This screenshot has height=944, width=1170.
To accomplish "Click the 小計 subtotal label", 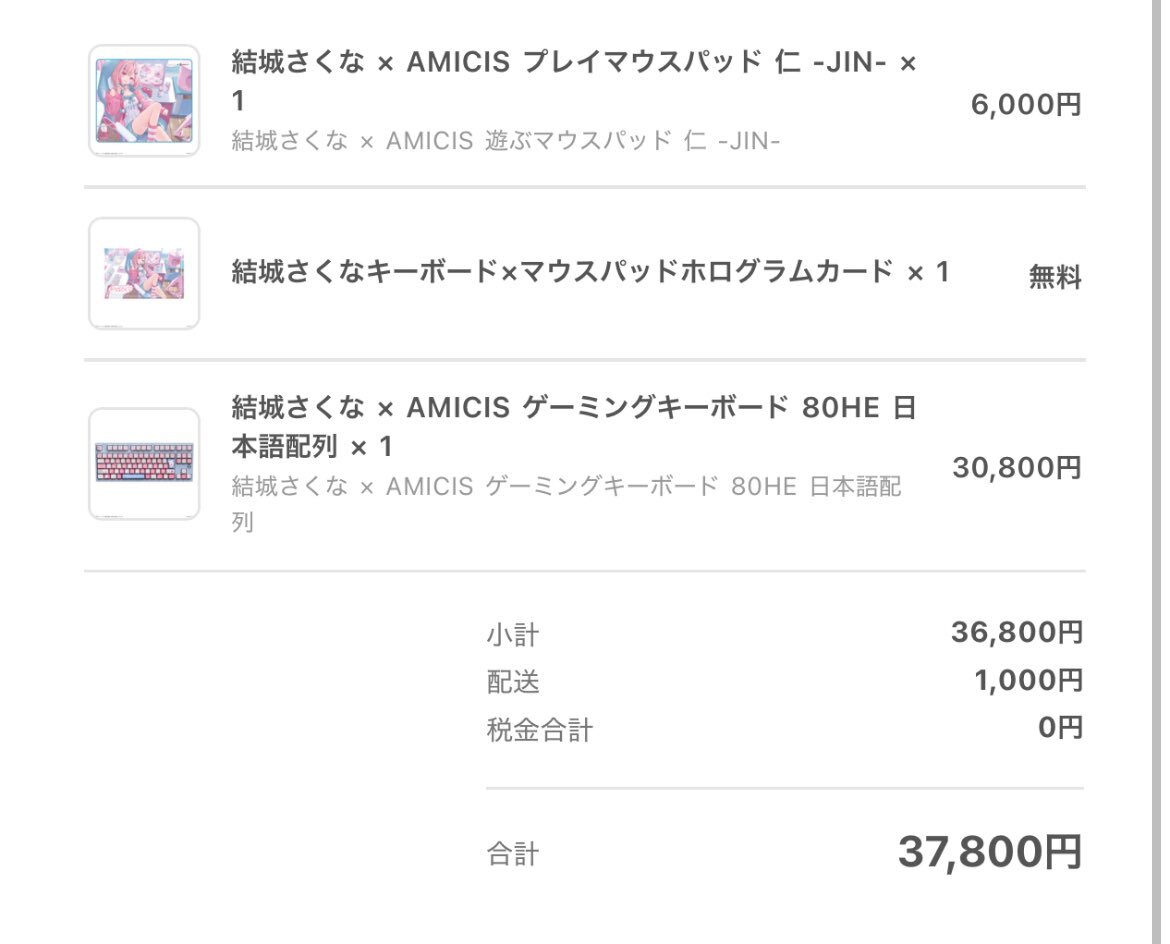I will coord(513,634).
